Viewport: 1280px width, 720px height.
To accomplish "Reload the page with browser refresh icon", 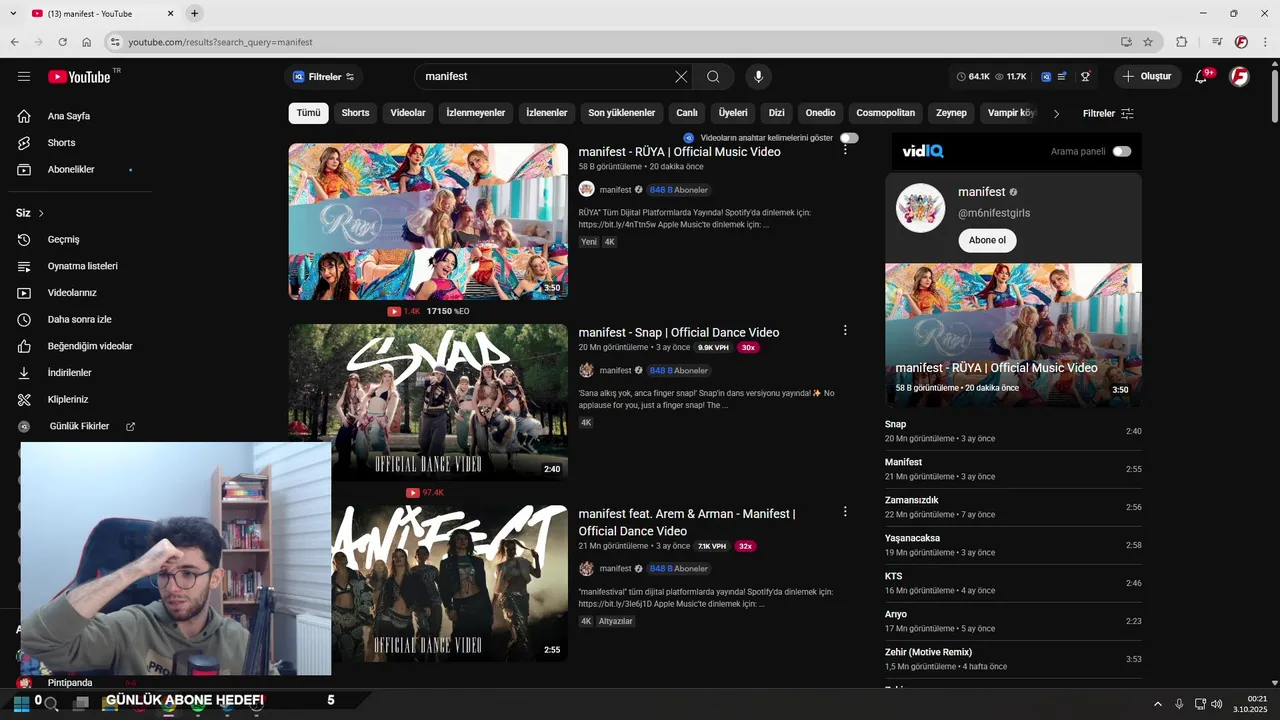I will (x=63, y=42).
